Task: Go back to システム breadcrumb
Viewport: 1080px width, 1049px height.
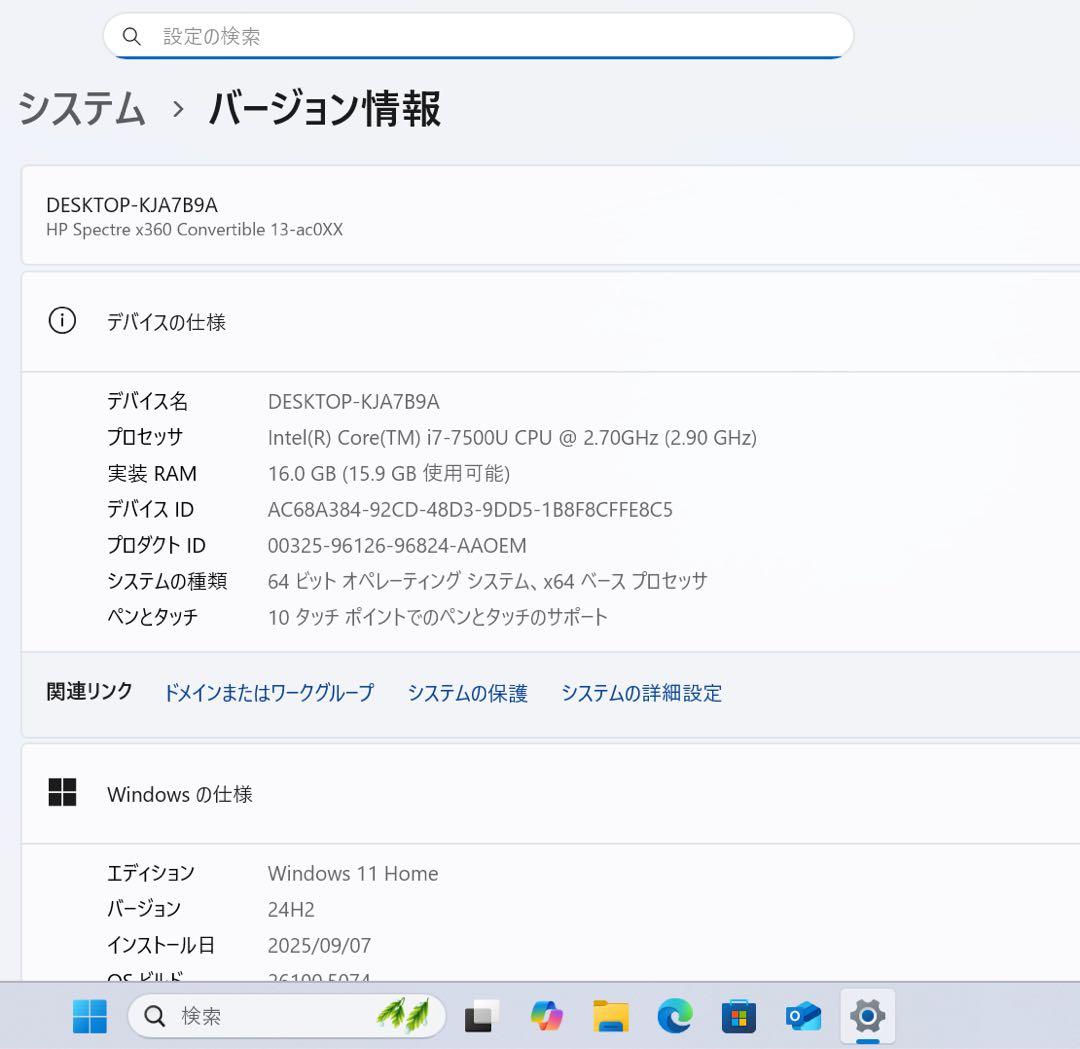Action: [82, 109]
